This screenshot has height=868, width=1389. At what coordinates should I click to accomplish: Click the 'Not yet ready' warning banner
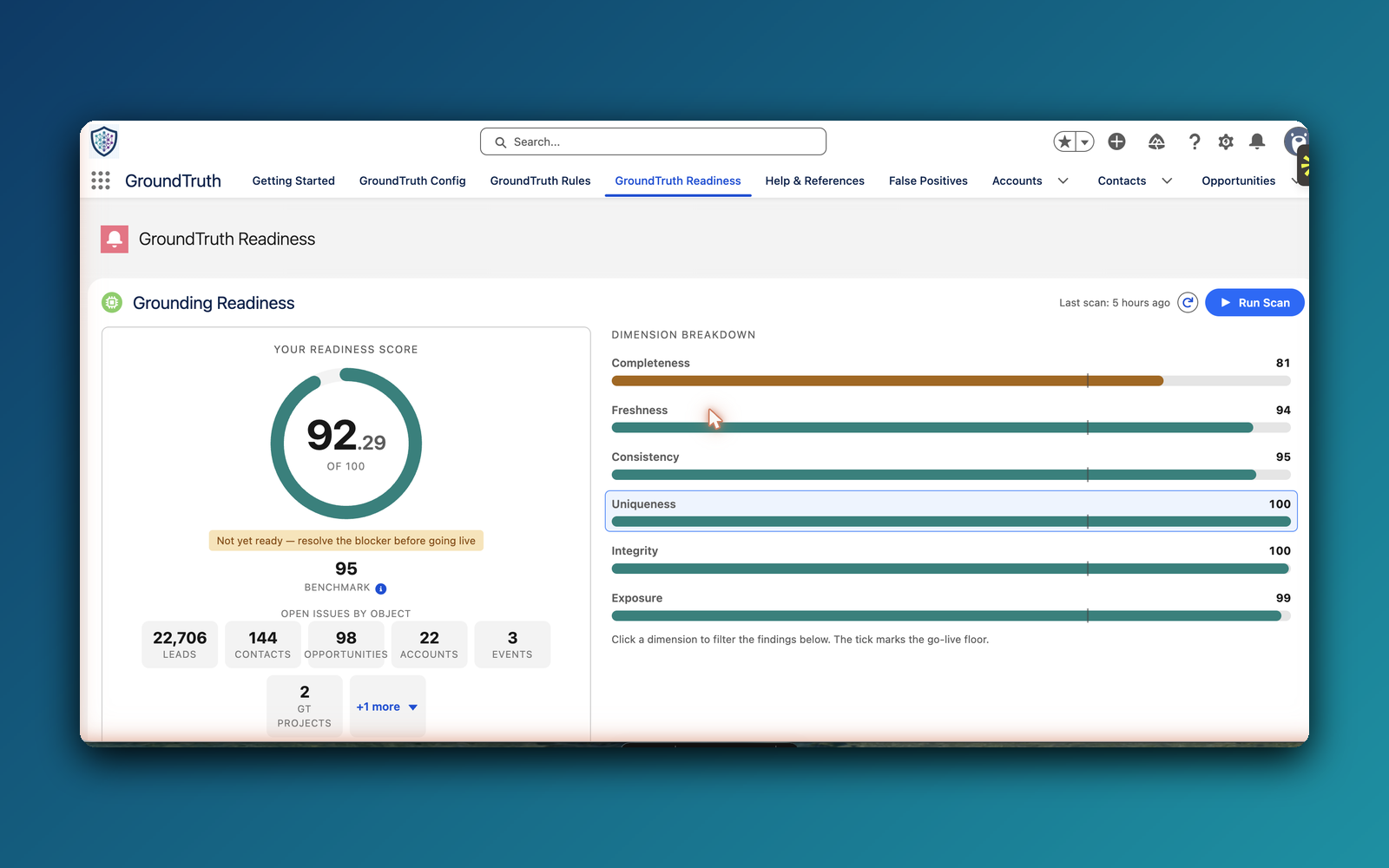click(346, 541)
